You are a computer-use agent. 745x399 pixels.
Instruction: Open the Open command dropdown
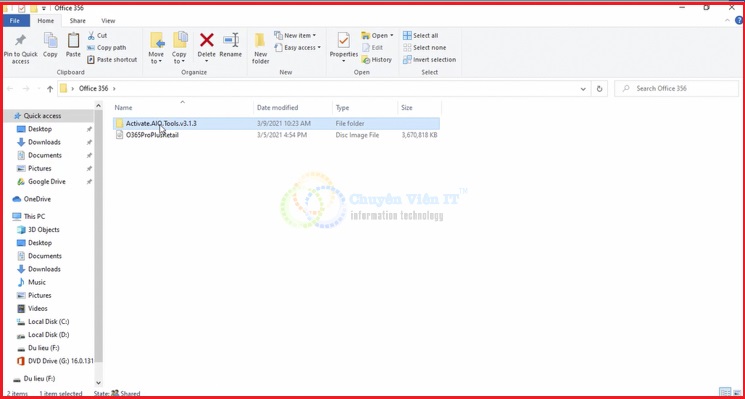click(378, 36)
